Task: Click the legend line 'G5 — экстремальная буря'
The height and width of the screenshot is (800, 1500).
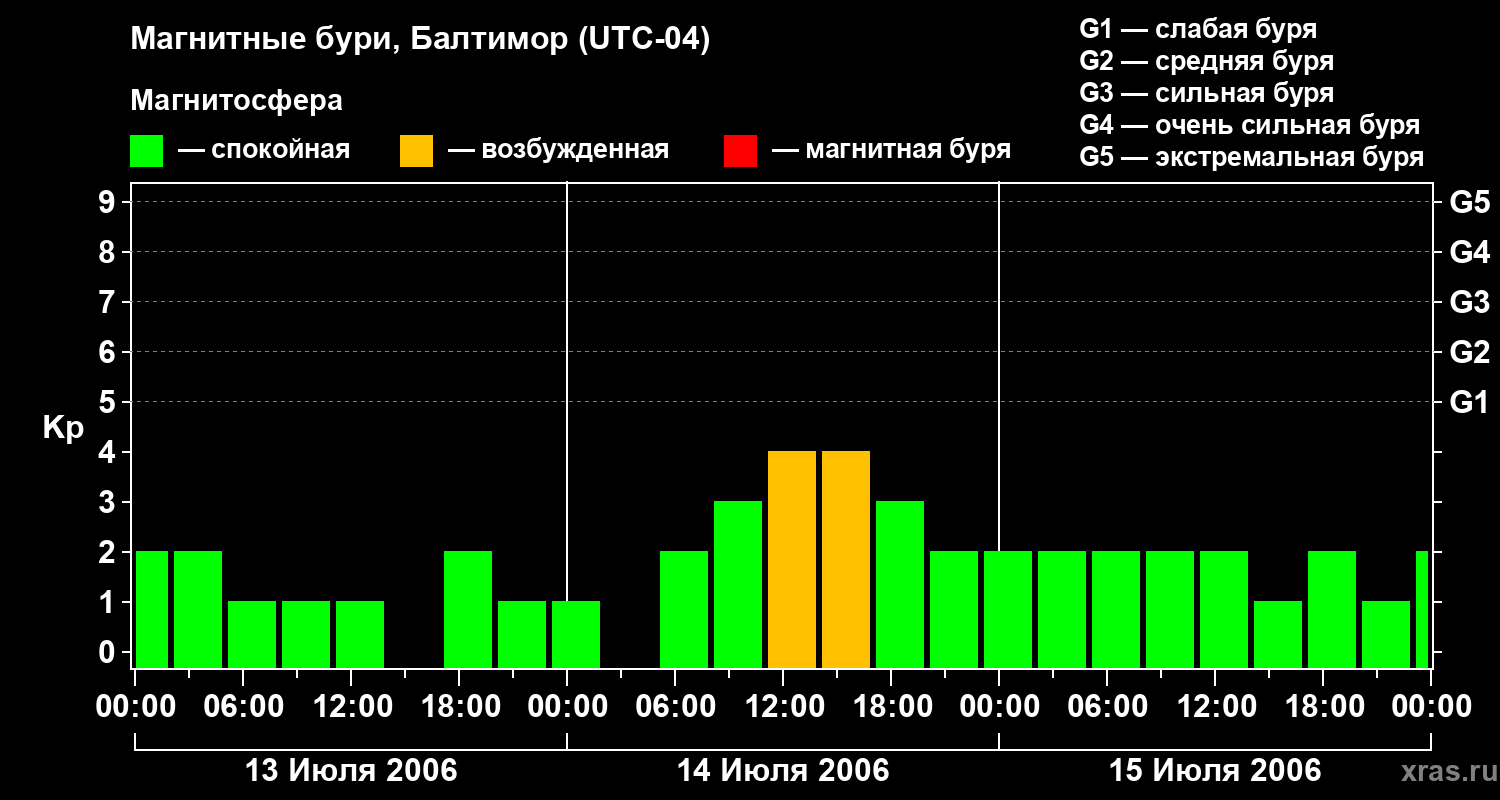Action: (x=1252, y=157)
